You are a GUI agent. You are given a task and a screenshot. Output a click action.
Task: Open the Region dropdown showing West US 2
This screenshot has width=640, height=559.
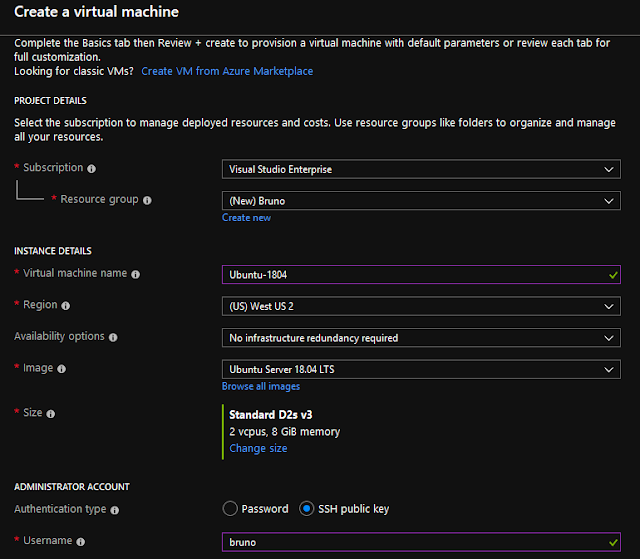tap(421, 306)
